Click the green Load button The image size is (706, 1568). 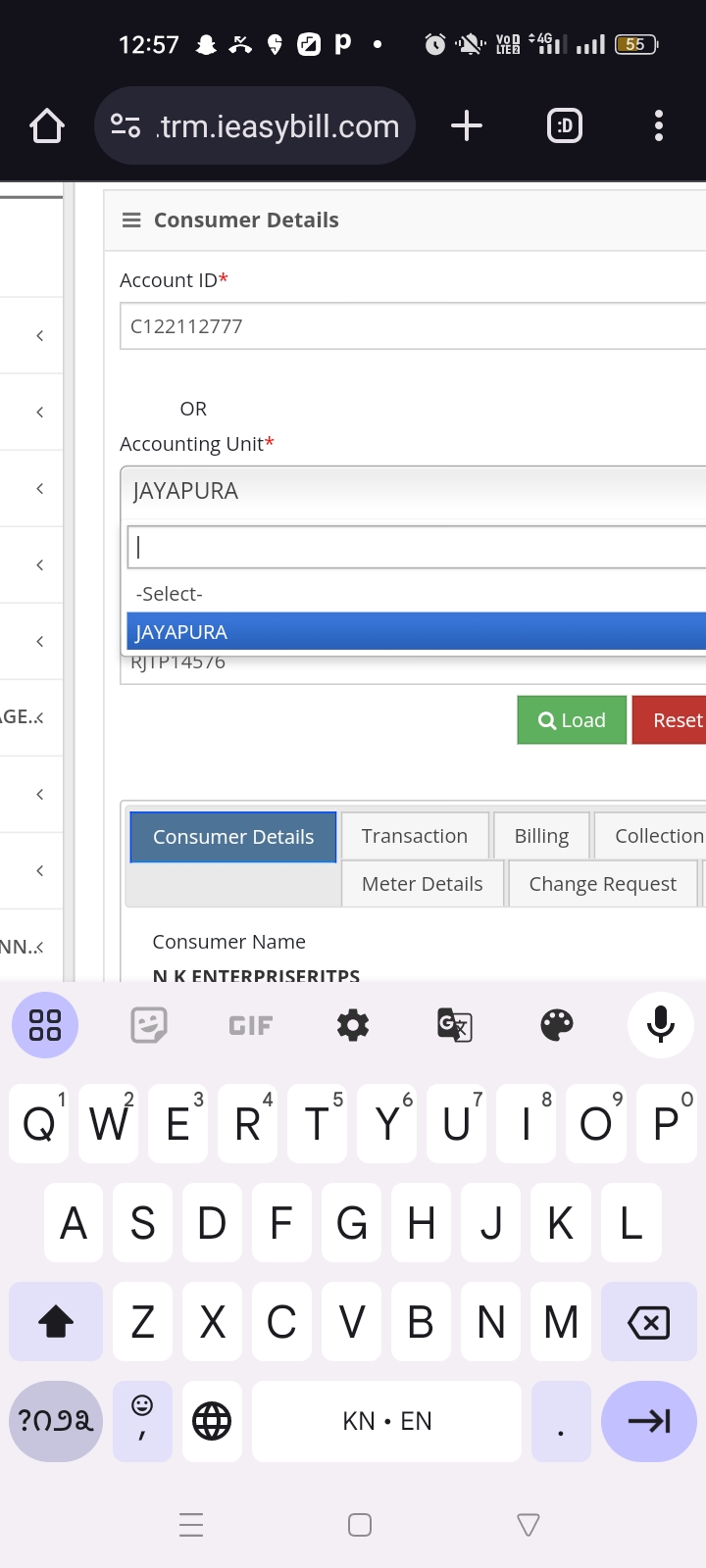pyautogui.click(x=572, y=720)
